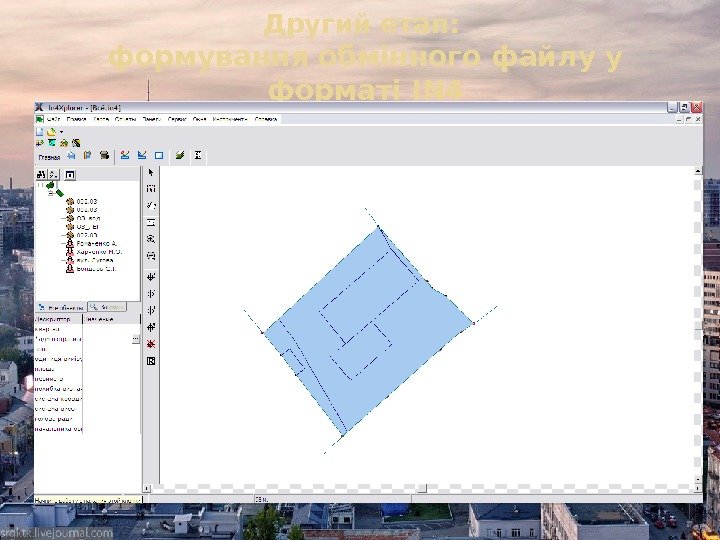Click the sigma-shaped icon at toolbar end
The width and height of the screenshot is (720, 540).
coord(198,156)
